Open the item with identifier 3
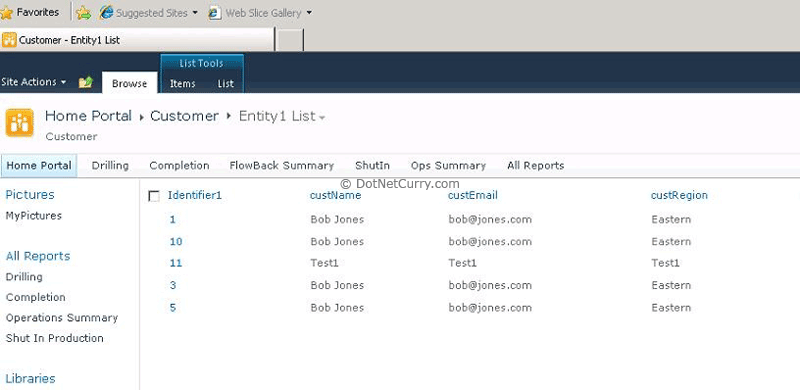Screen dimensions: 800x390 [x=173, y=285]
